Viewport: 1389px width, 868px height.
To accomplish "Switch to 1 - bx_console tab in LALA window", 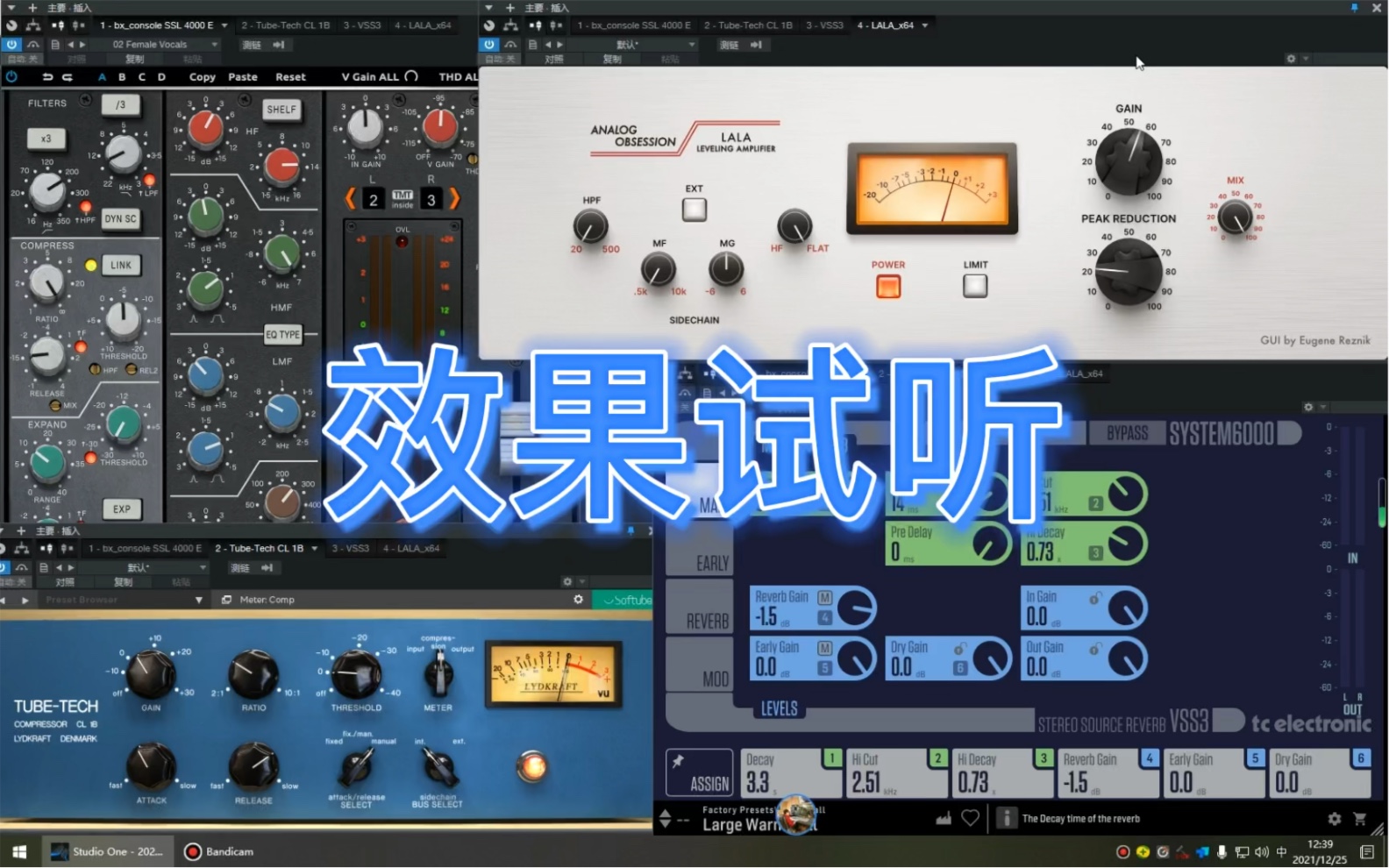I will (634, 25).
